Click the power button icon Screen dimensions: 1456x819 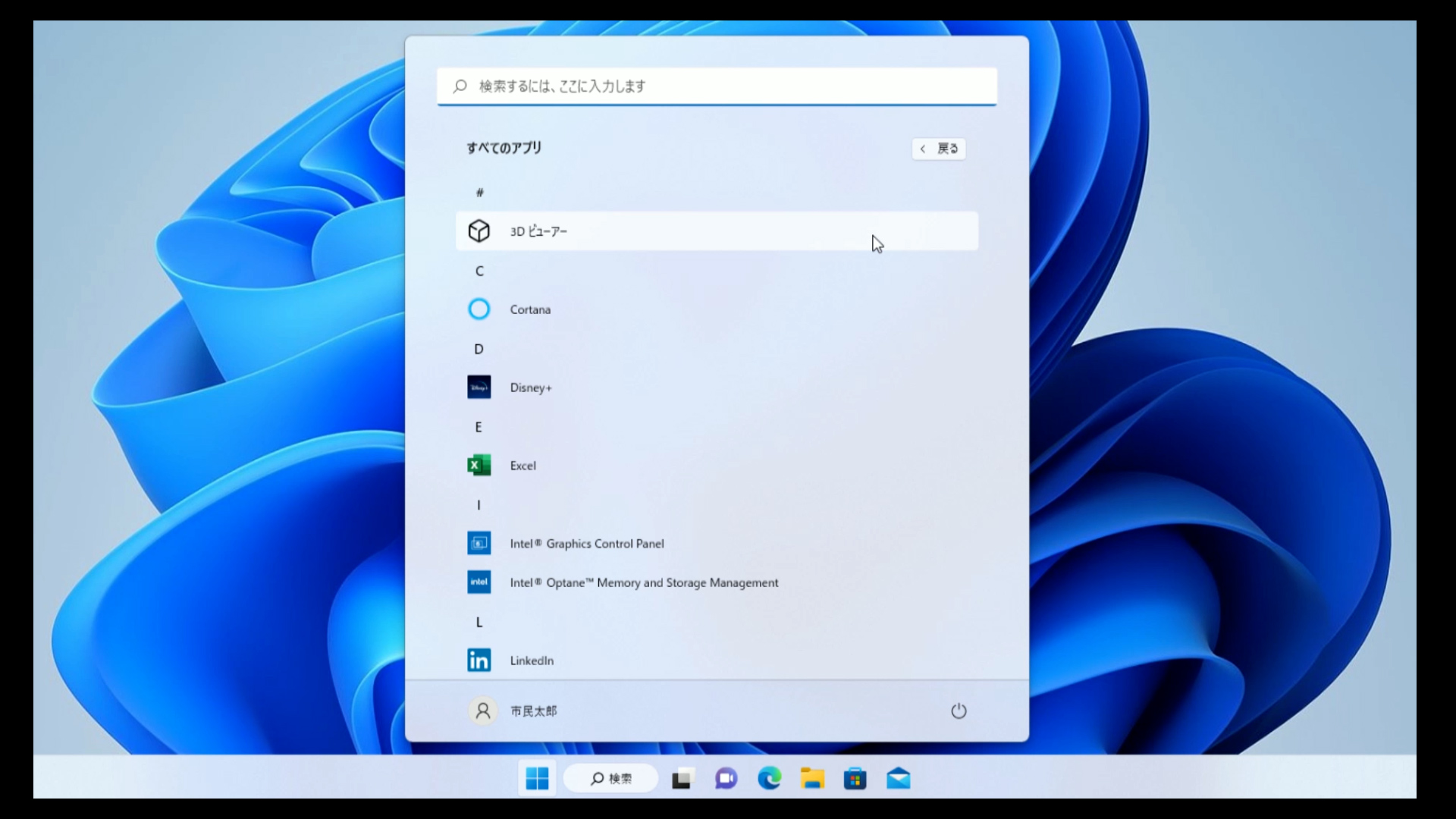coord(959,711)
